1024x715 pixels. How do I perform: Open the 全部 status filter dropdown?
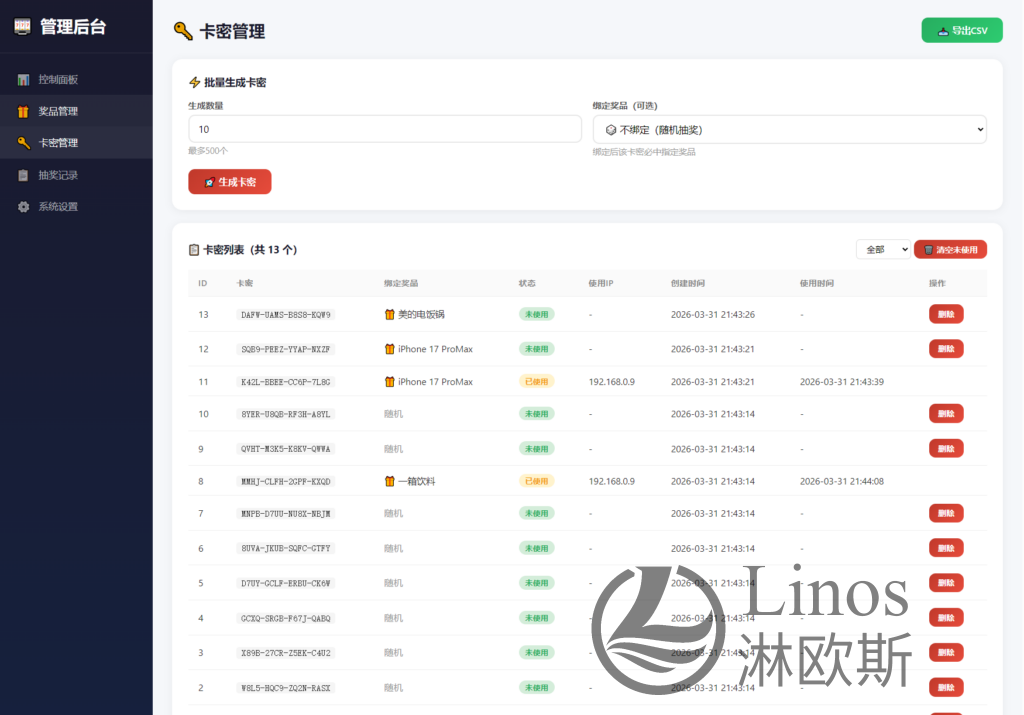(x=883, y=249)
